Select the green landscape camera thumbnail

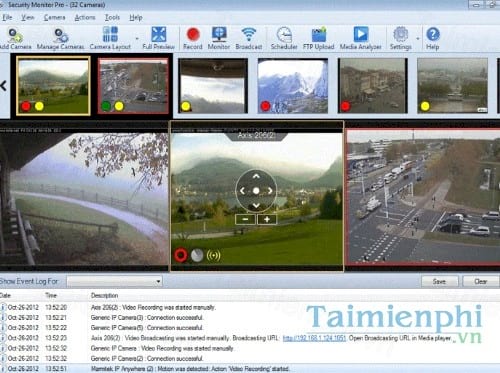(x=53, y=86)
